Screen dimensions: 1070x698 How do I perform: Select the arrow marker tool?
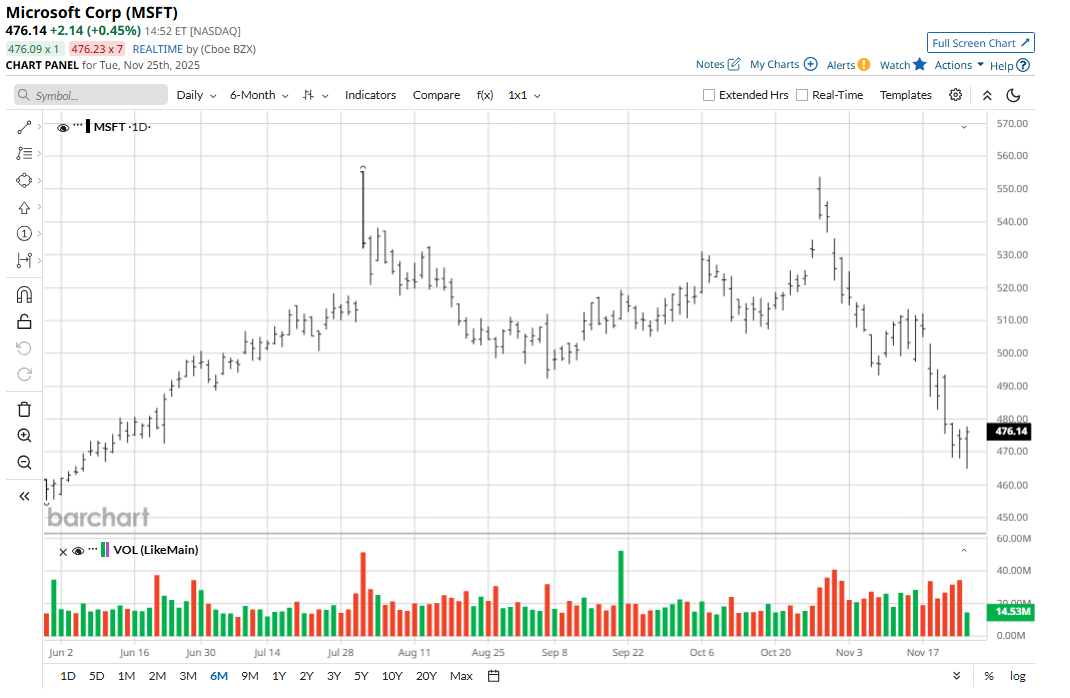tap(24, 207)
